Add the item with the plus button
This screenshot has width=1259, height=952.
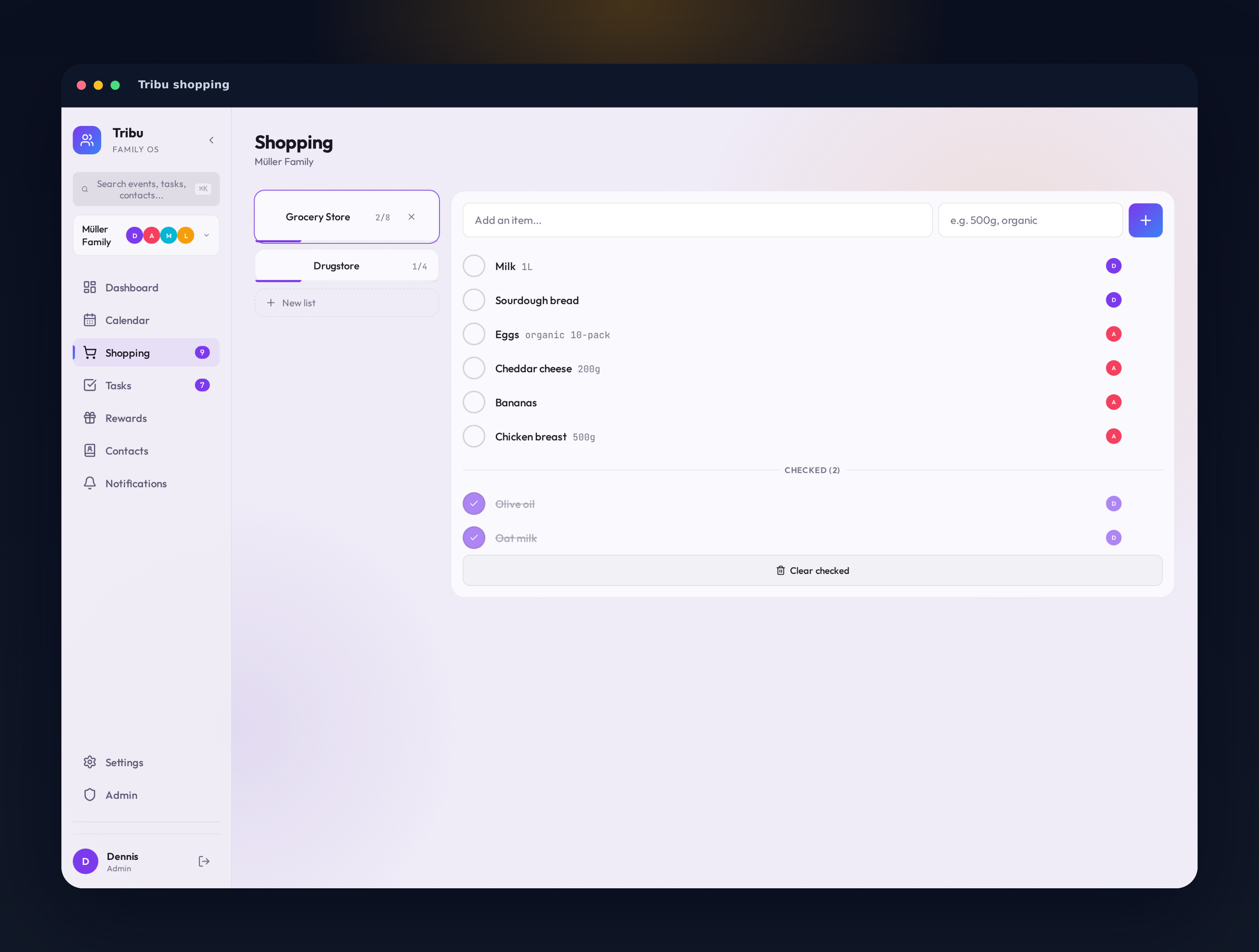point(1145,220)
